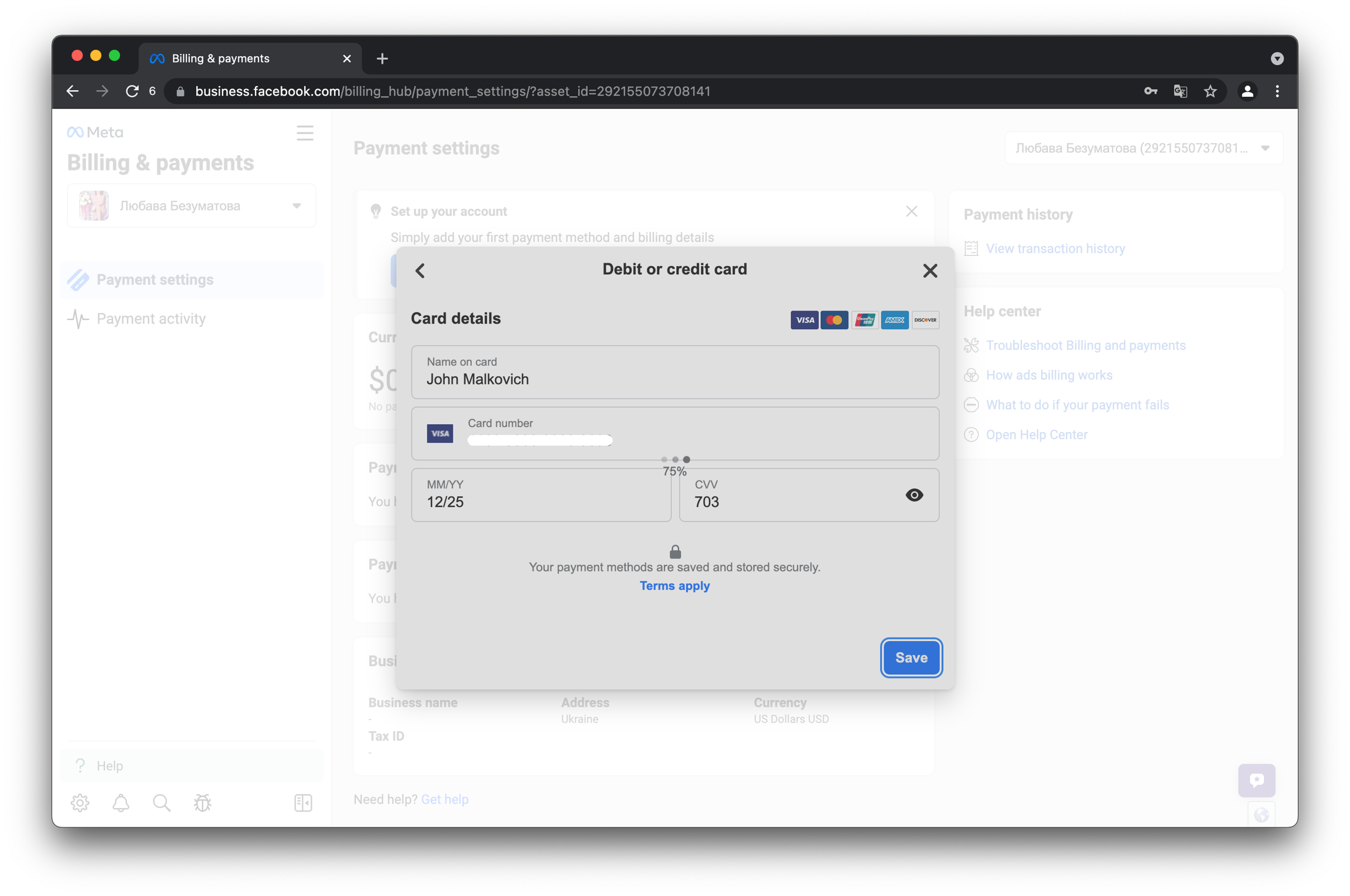Click the Chrome password key icon
1350x896 pixels.
(1150, 91)
